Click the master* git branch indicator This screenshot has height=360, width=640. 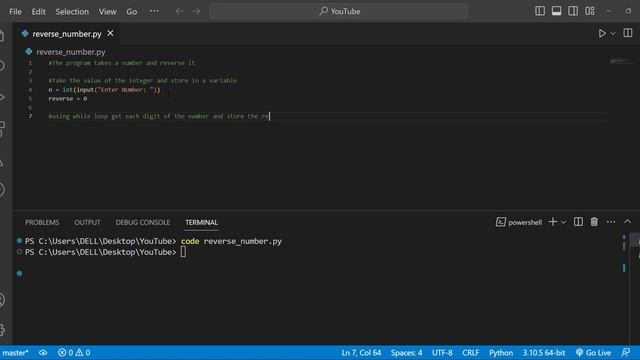point(15,353)
